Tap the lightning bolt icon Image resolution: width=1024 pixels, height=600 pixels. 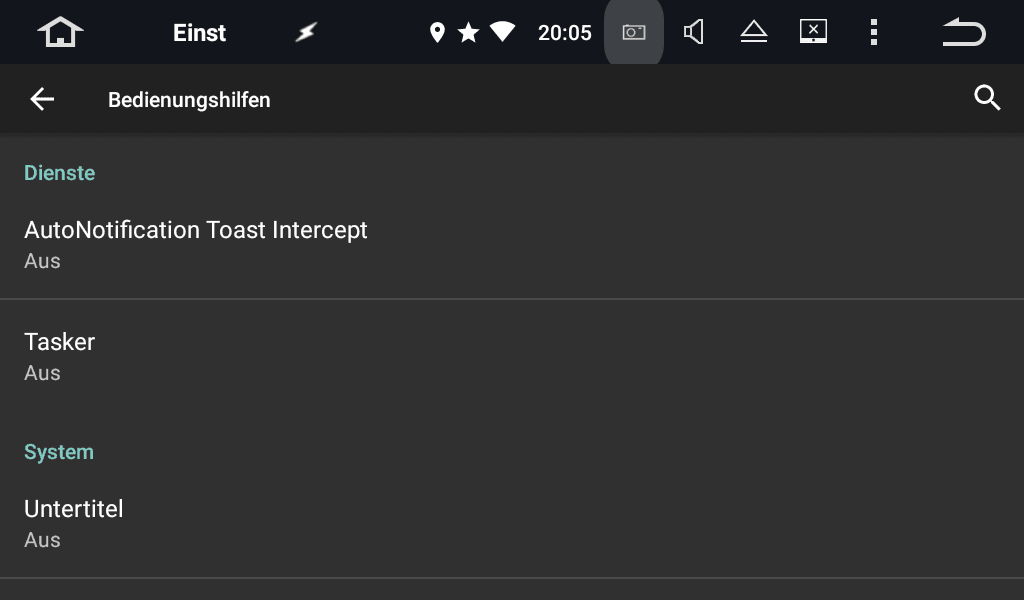306,31
